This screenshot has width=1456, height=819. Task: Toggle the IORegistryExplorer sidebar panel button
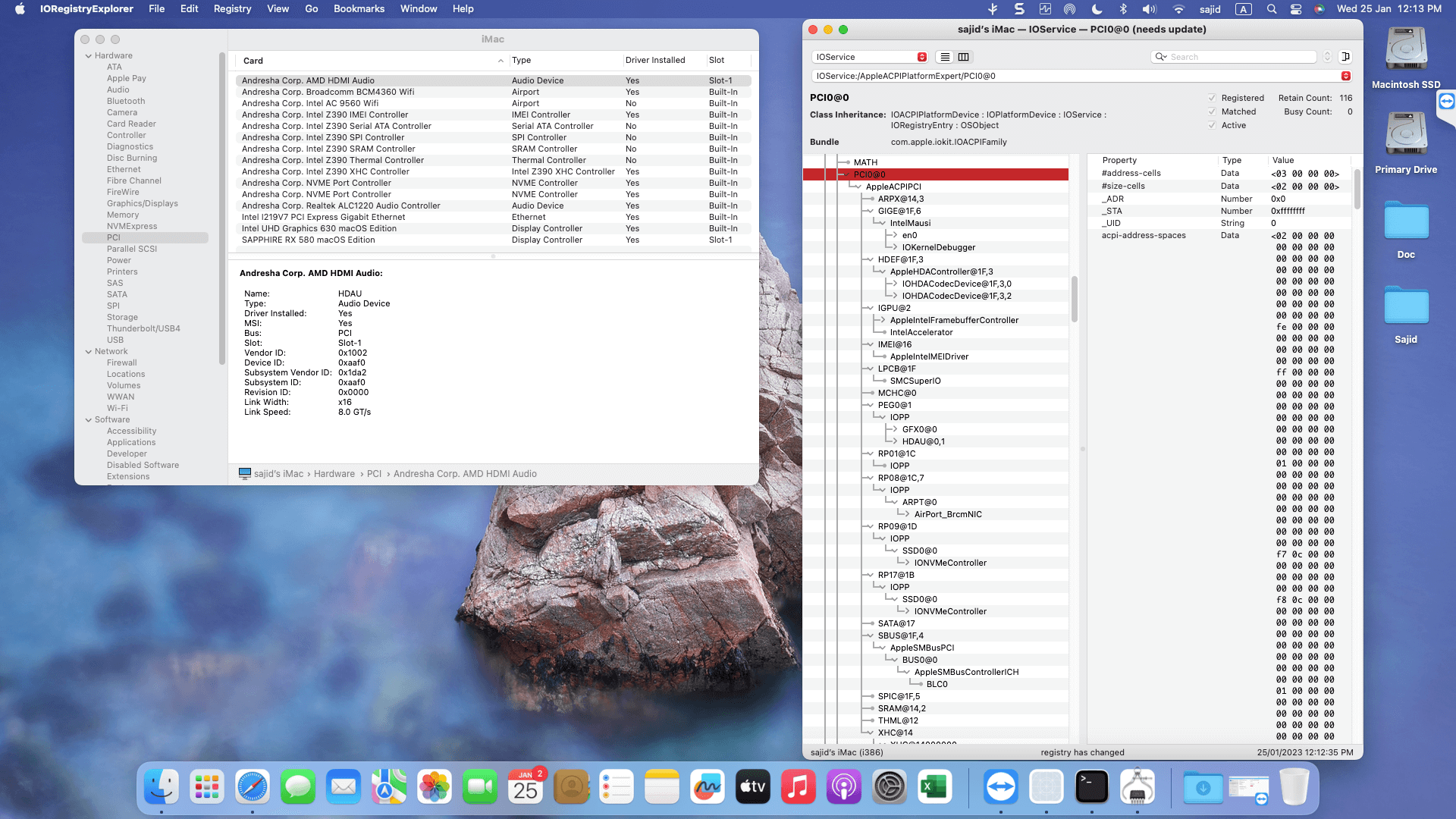click(1346, 57)
